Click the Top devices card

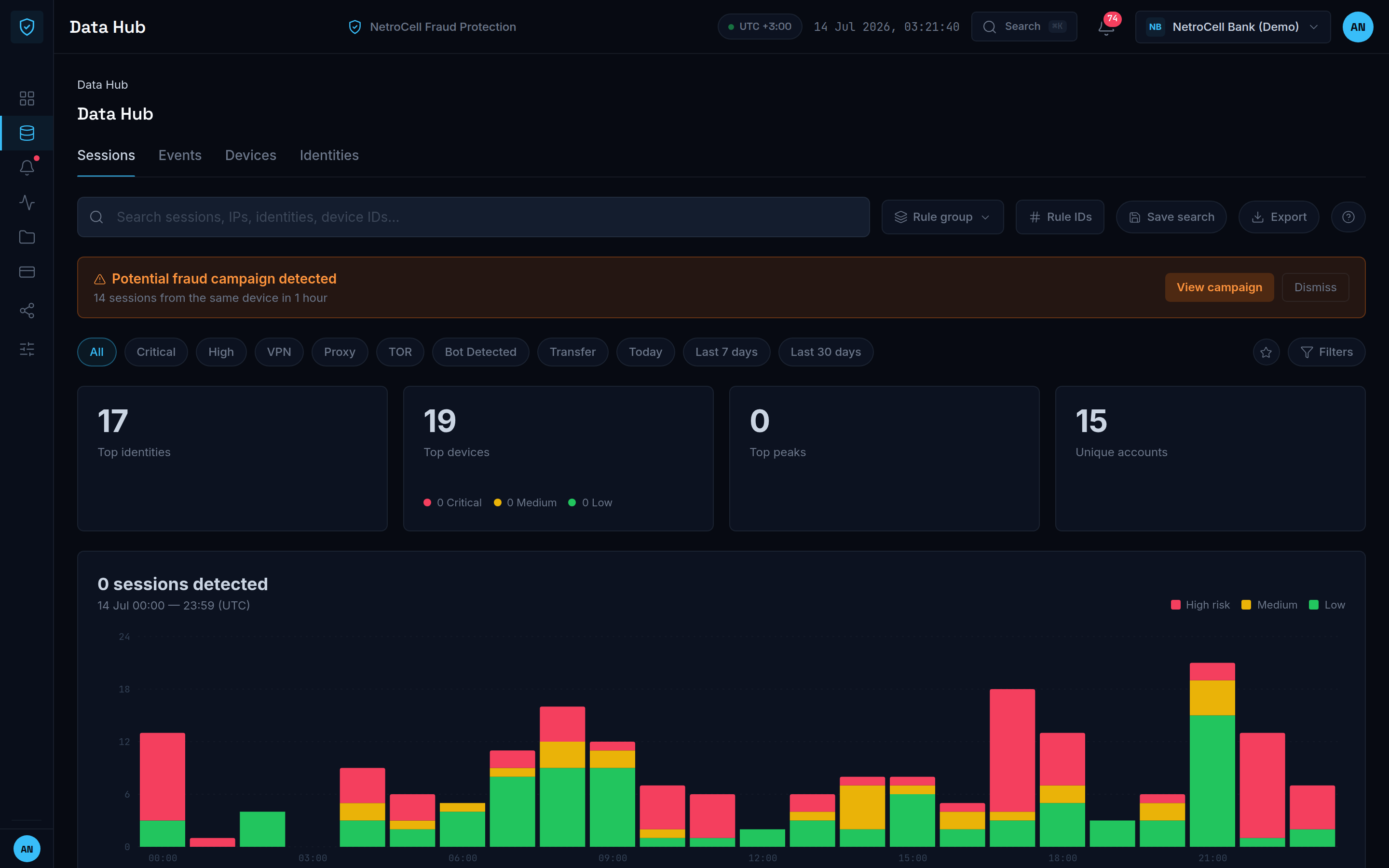pyautogui.click(x=558, y=458)
